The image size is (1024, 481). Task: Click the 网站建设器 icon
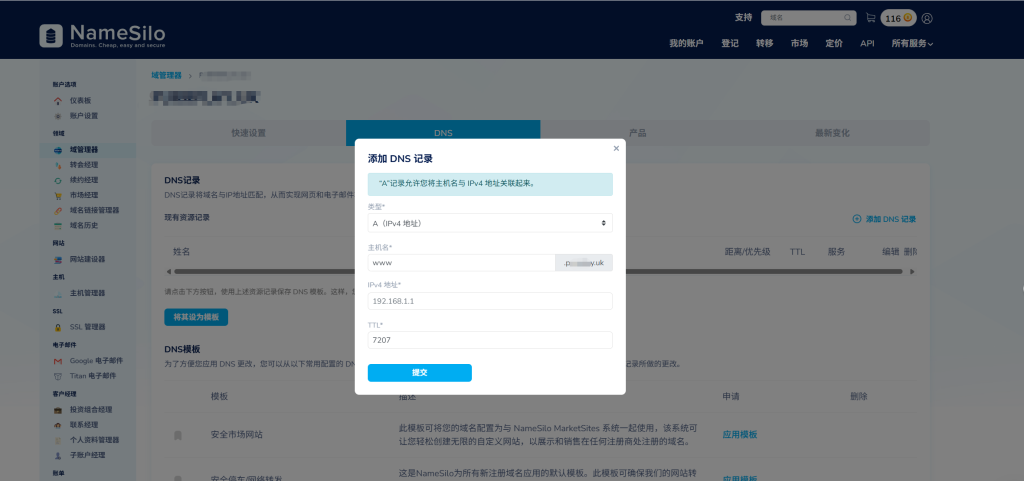point(58,259)
